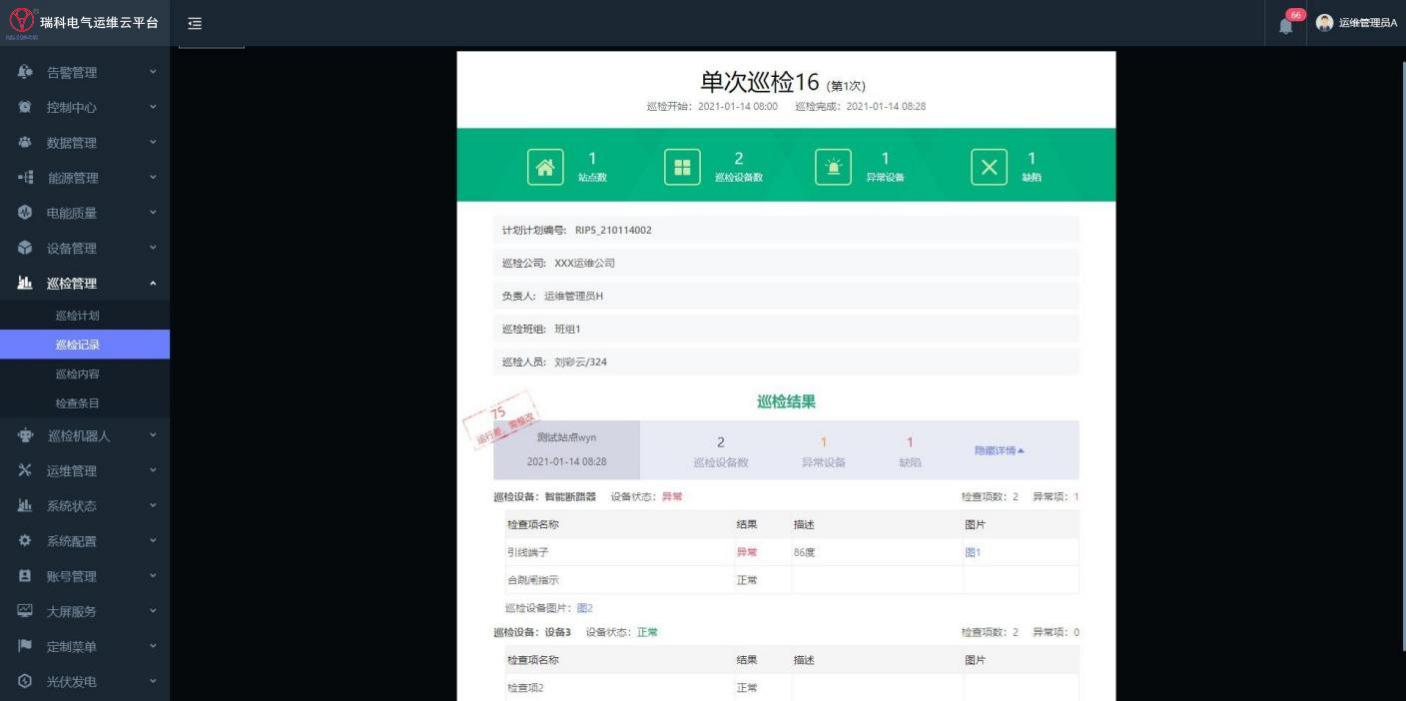
Task: Click the abnormal device alarm icon
Action: click(x=832, y=168)
